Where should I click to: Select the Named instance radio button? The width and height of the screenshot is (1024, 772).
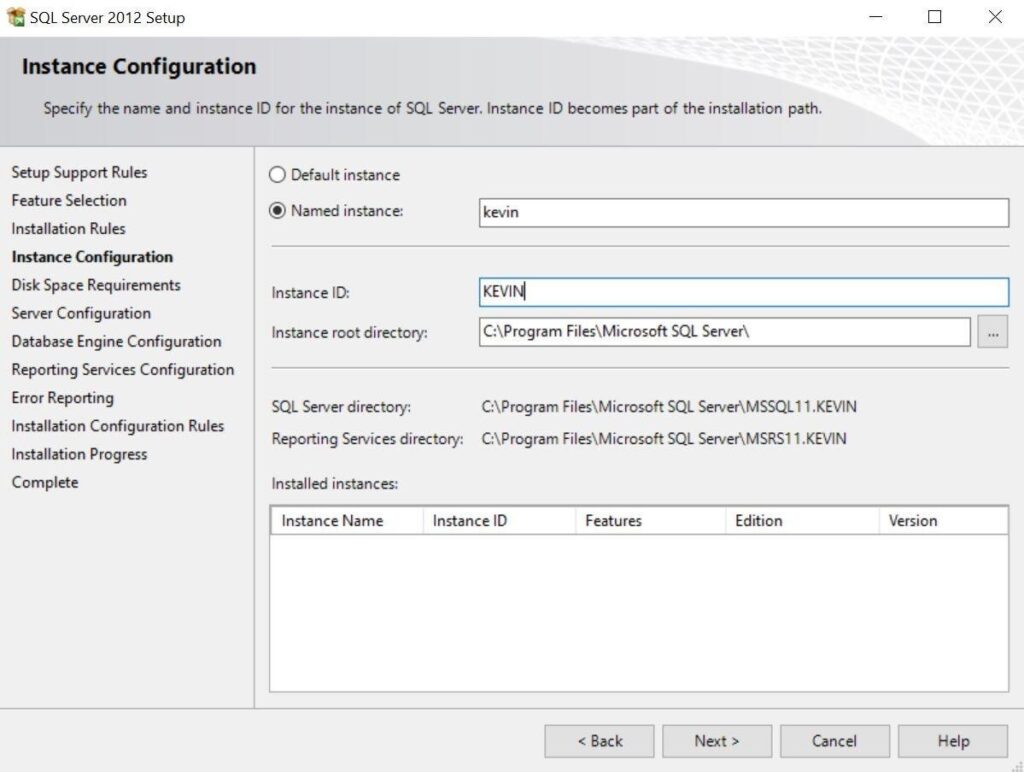tap(276, 211)
